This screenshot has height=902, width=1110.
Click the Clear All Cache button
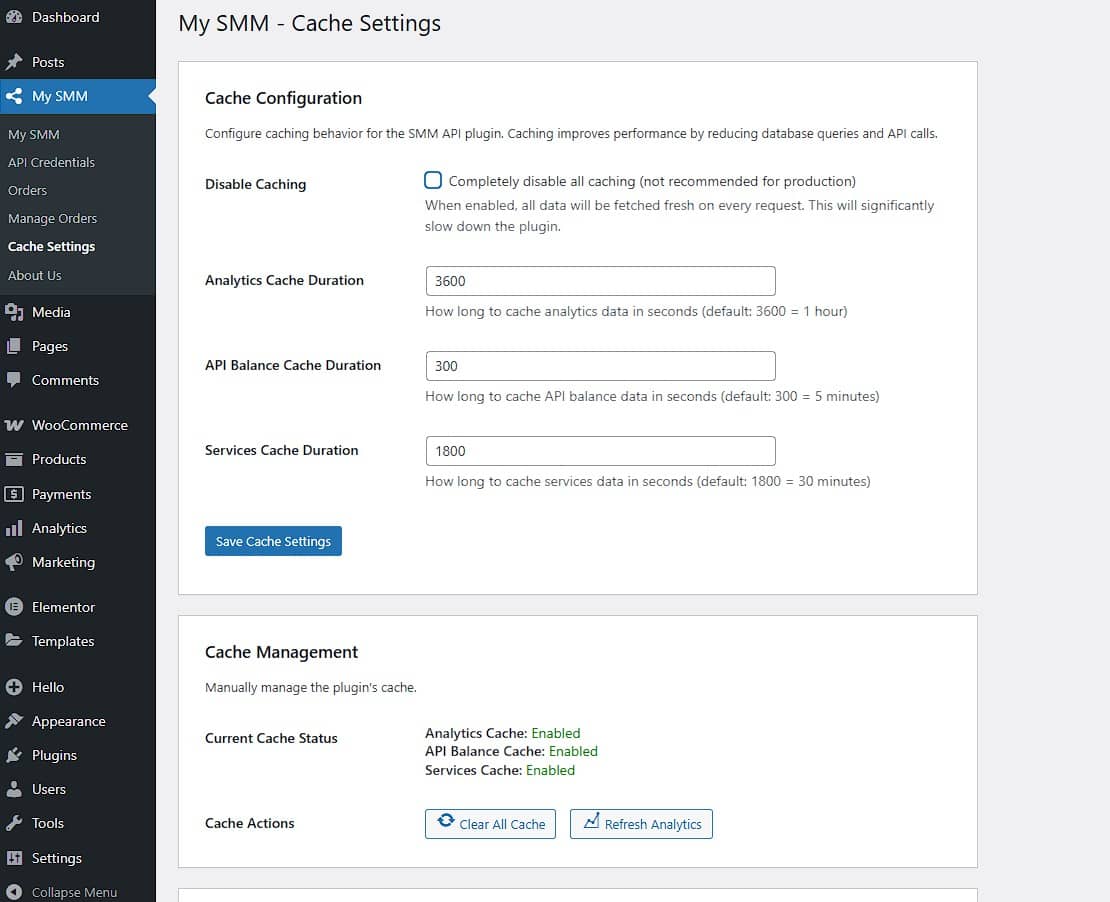pyautogui.click(x=490, y=824)
